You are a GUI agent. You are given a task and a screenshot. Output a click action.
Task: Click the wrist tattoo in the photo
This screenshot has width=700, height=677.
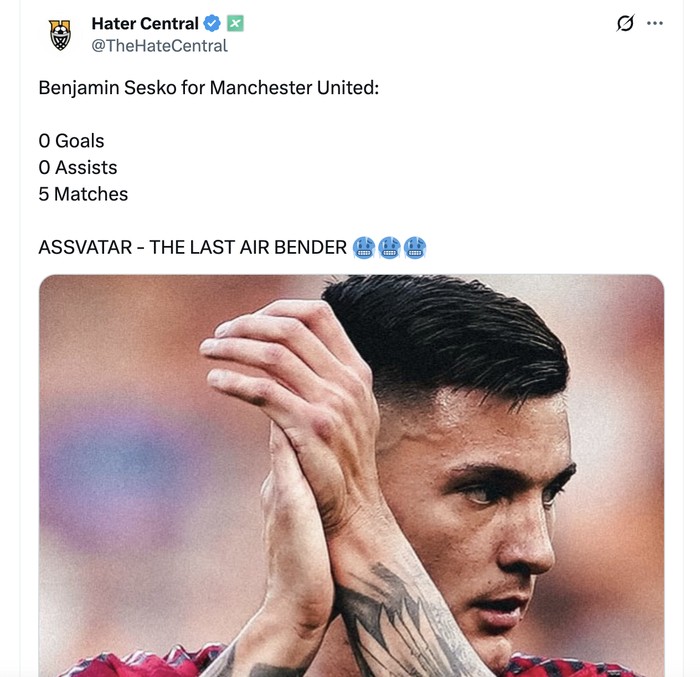click(400, 610)
